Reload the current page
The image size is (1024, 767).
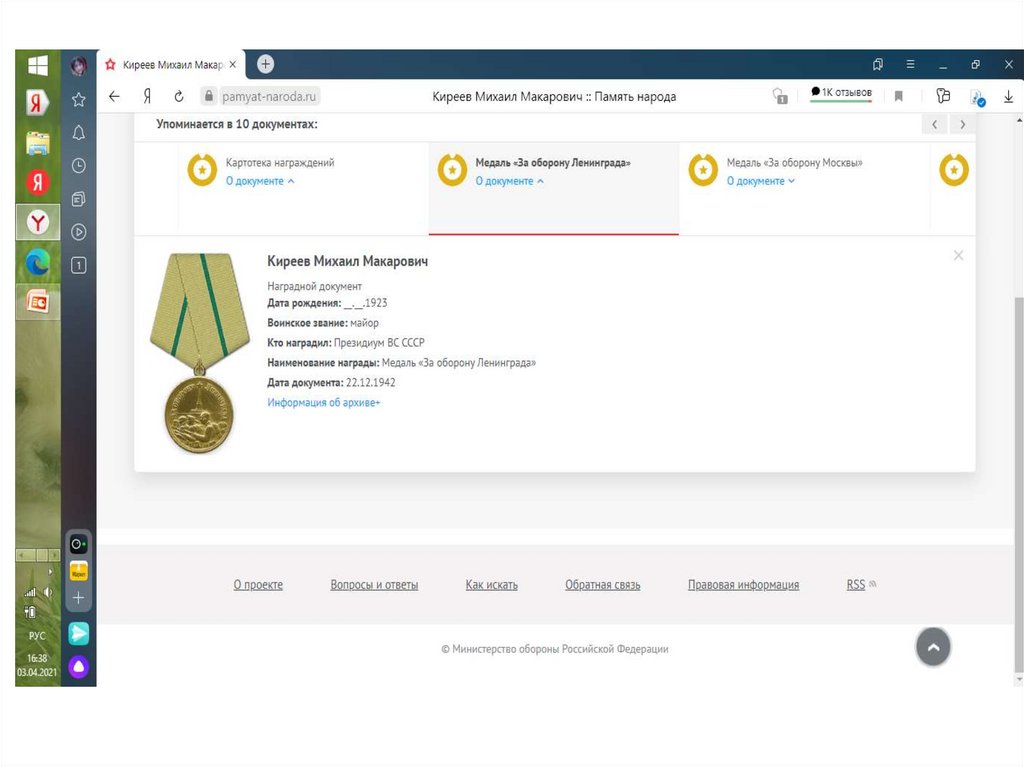(179, 97)
